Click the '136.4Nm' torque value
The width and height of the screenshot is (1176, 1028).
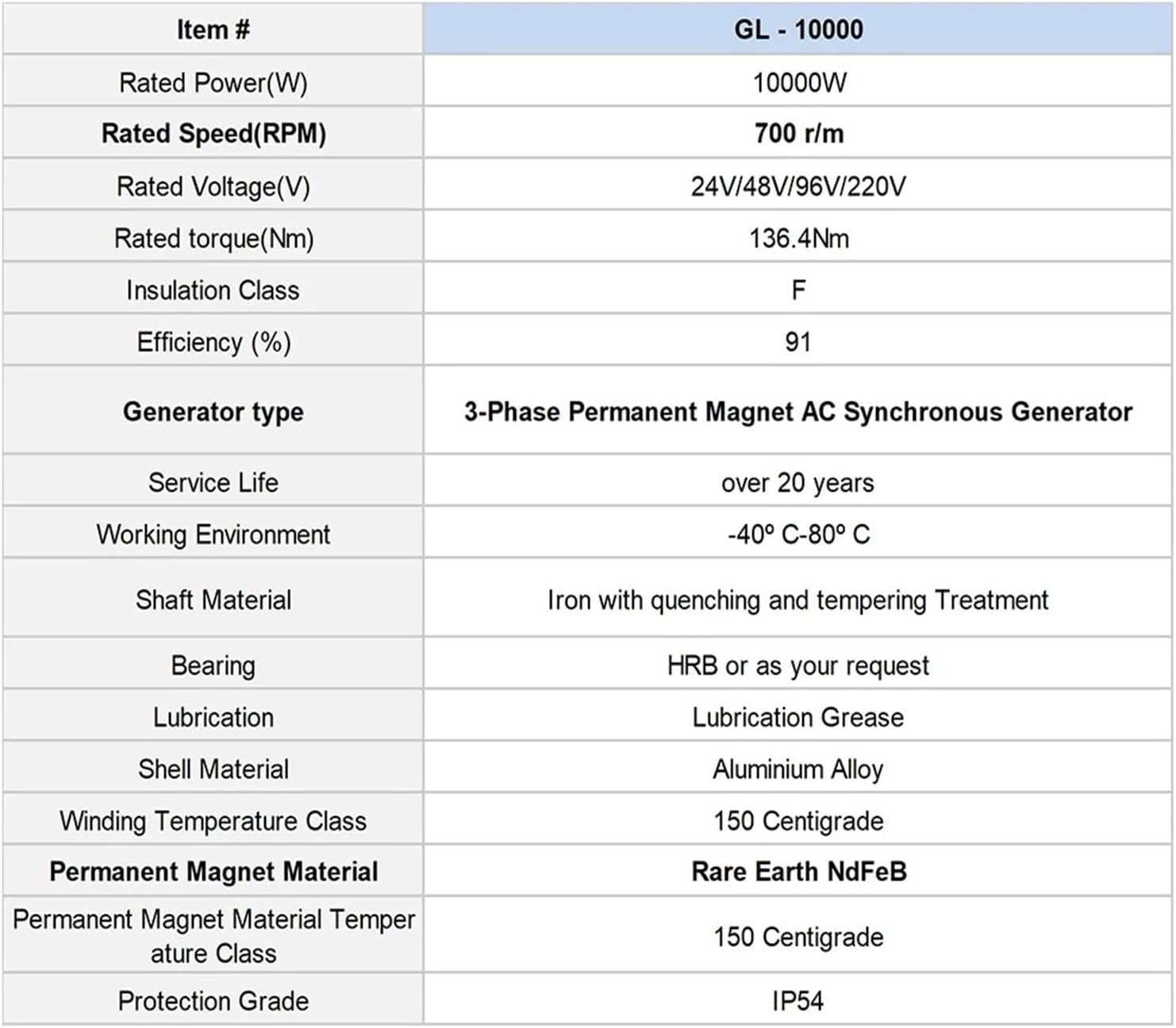[x=798, y=238]
